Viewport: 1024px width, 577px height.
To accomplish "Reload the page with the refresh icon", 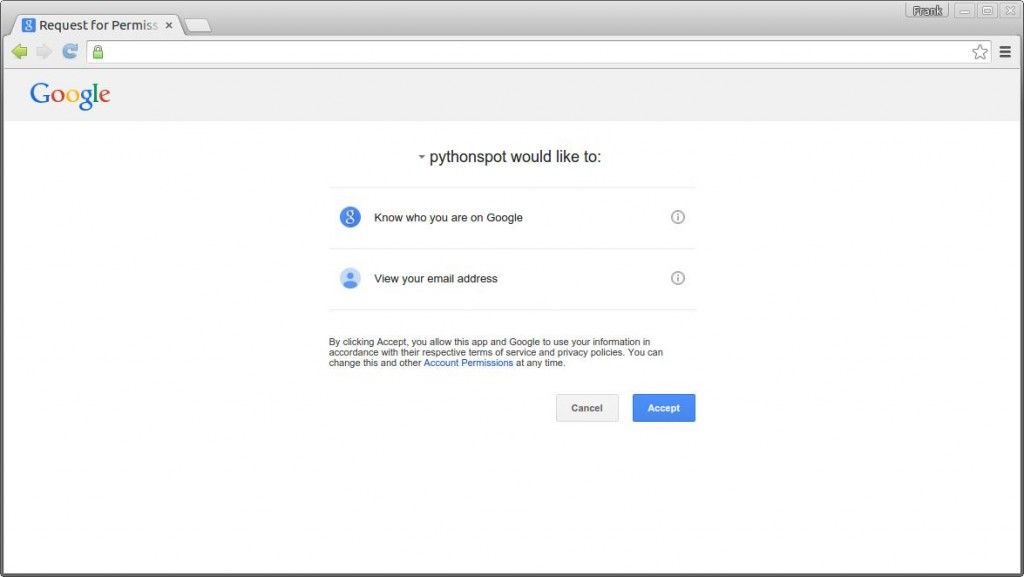I will [x=70, y=51].
